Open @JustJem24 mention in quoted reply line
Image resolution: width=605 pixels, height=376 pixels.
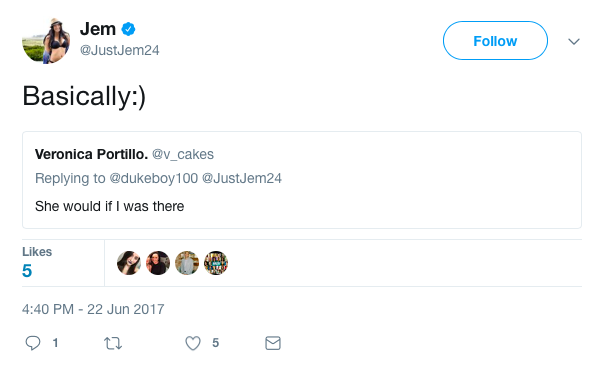click(242, 178)
